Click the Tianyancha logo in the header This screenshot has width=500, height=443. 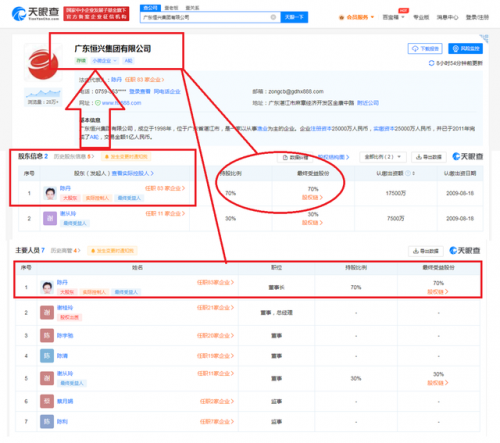click(35, 14)
